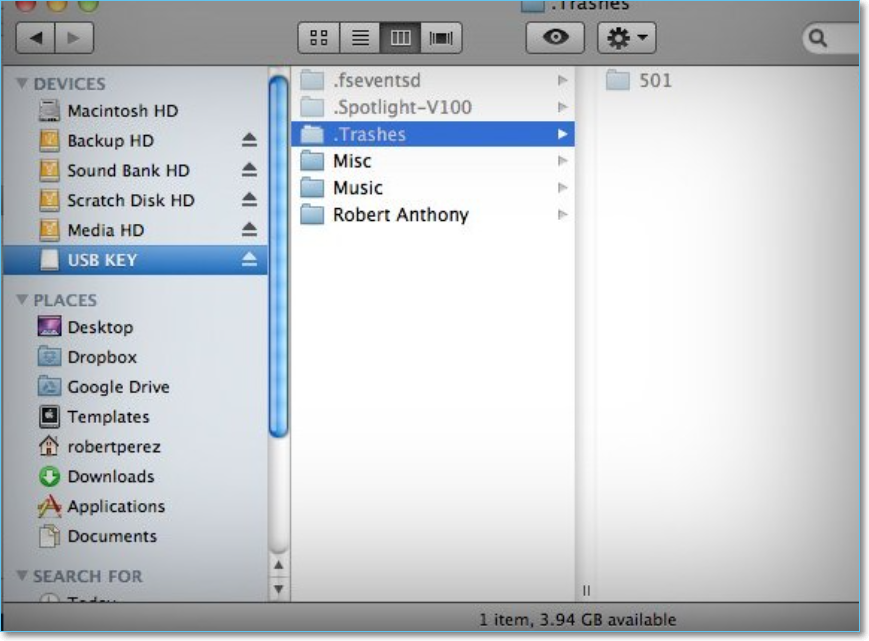Collapse the PLACES sidebar section
This screenshot has height=641, width=869.
pyautogui.click(x=22, y=300)
